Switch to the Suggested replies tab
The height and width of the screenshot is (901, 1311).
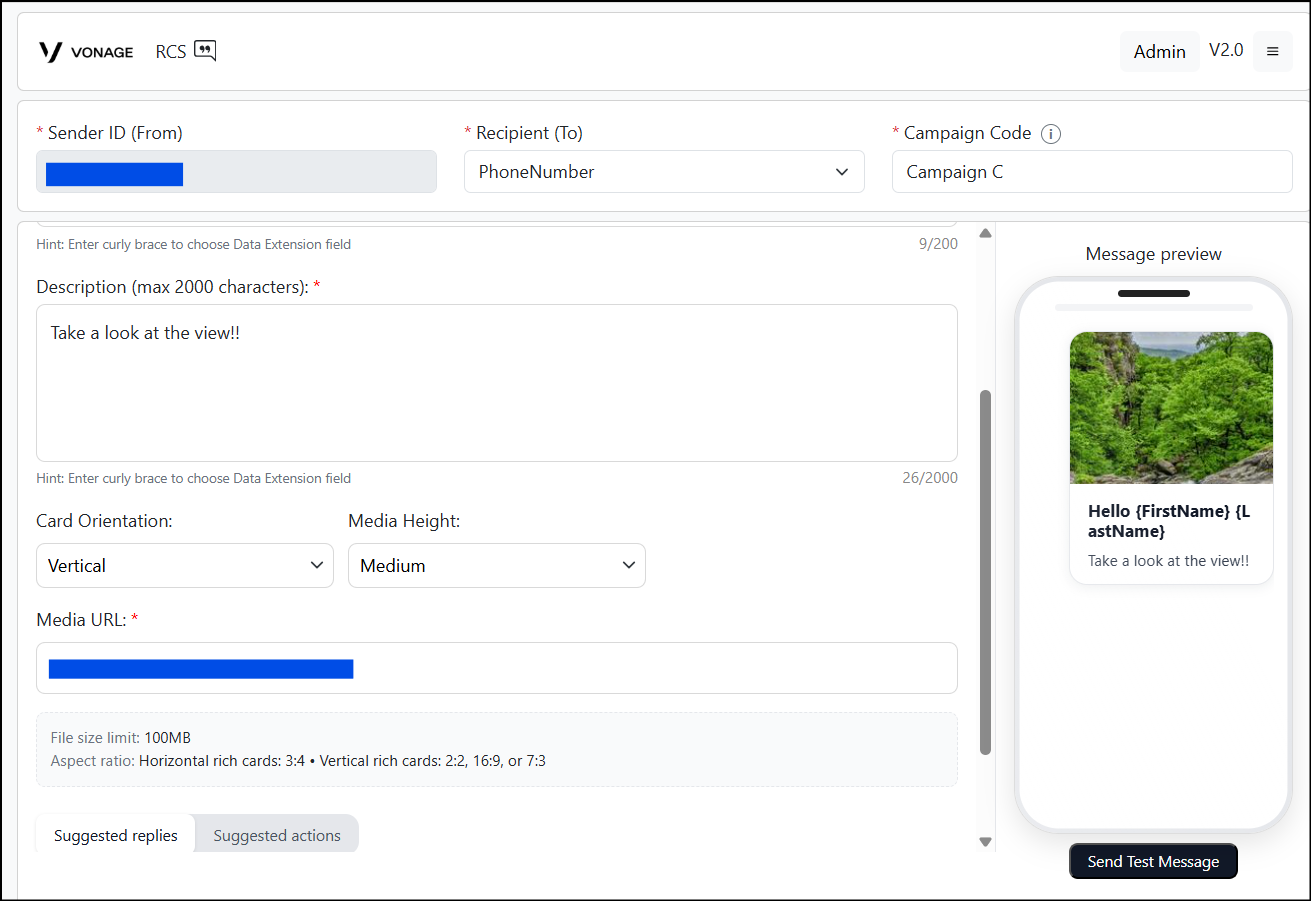[x=116, y=835]
